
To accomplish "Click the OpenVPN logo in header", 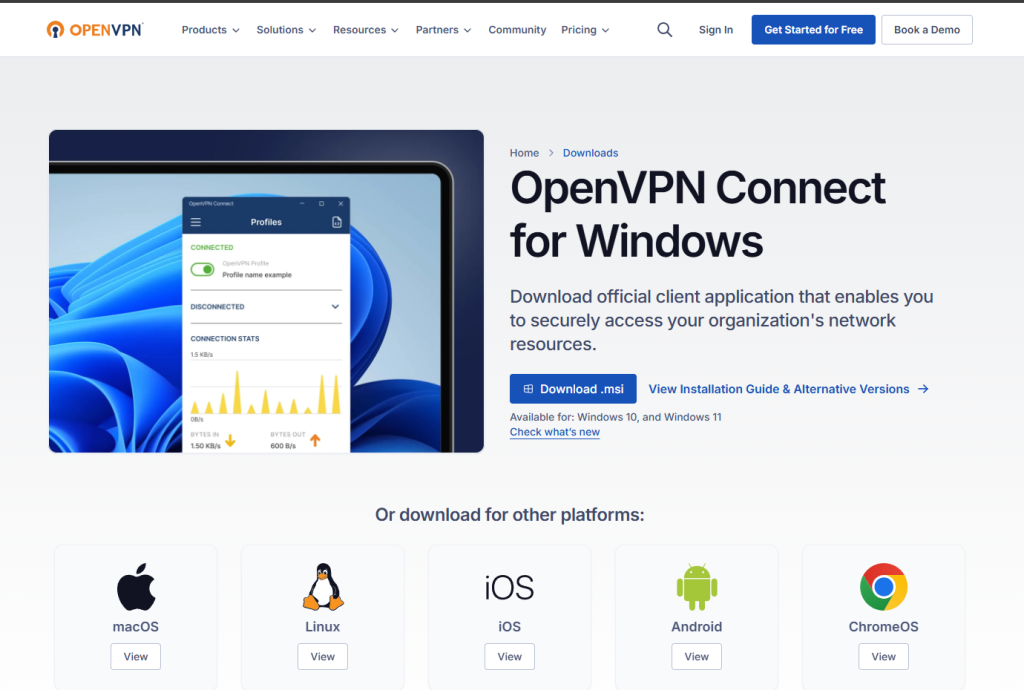I will (95, 30).
